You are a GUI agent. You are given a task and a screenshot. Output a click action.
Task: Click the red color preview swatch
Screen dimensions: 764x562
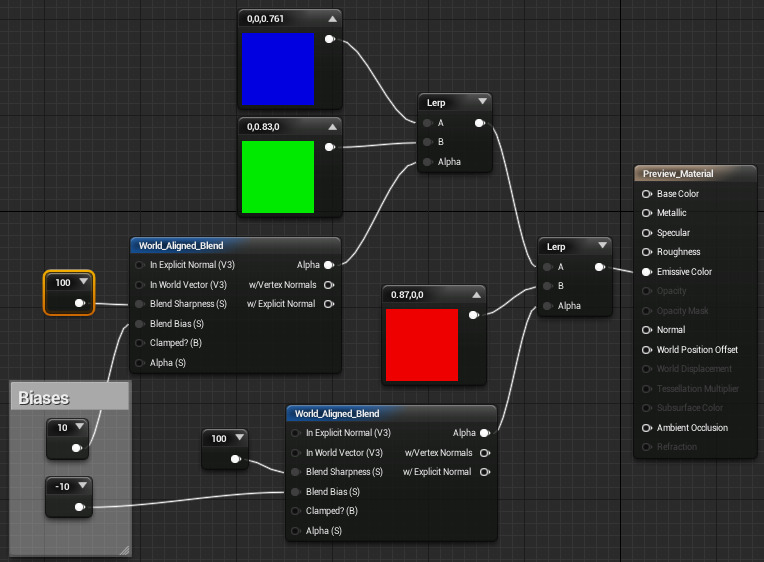[421, 345]
